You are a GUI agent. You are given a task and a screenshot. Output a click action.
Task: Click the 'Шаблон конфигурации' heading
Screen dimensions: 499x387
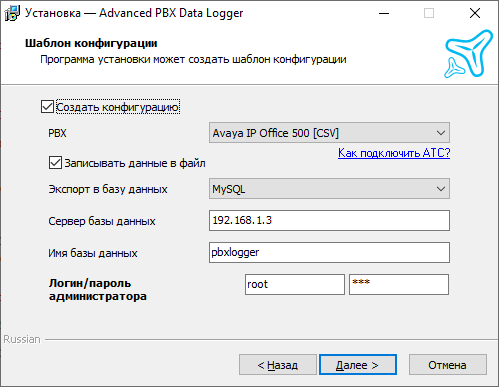(91, 43)
